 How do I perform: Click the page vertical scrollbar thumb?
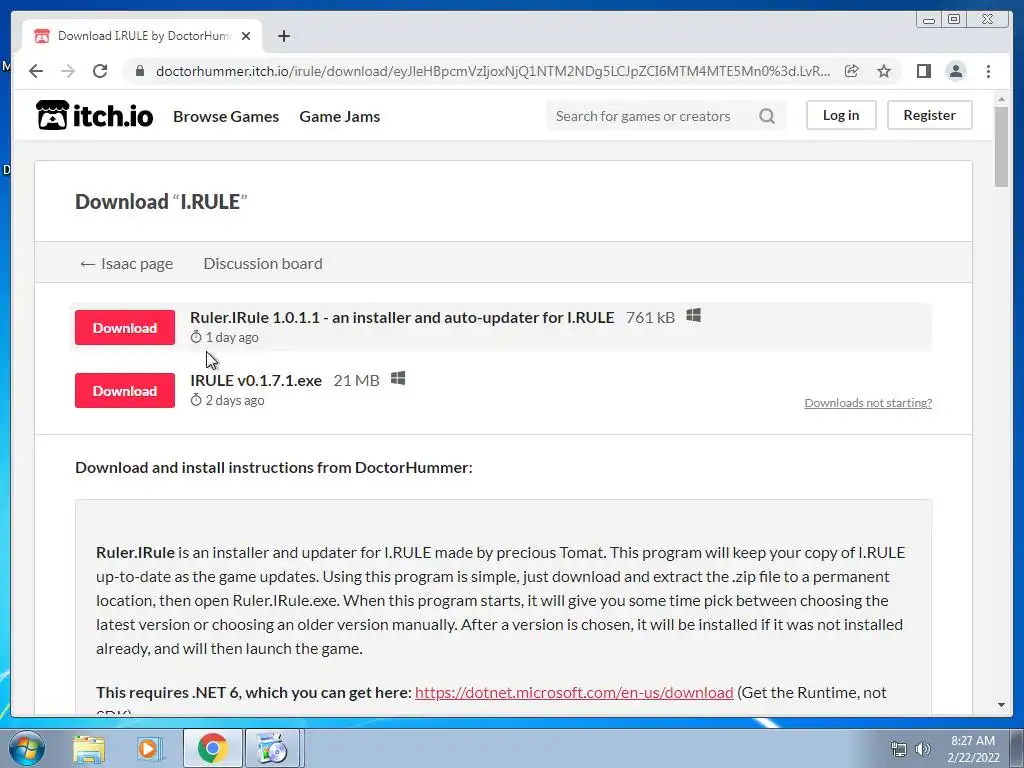(x=1001, y=147)
